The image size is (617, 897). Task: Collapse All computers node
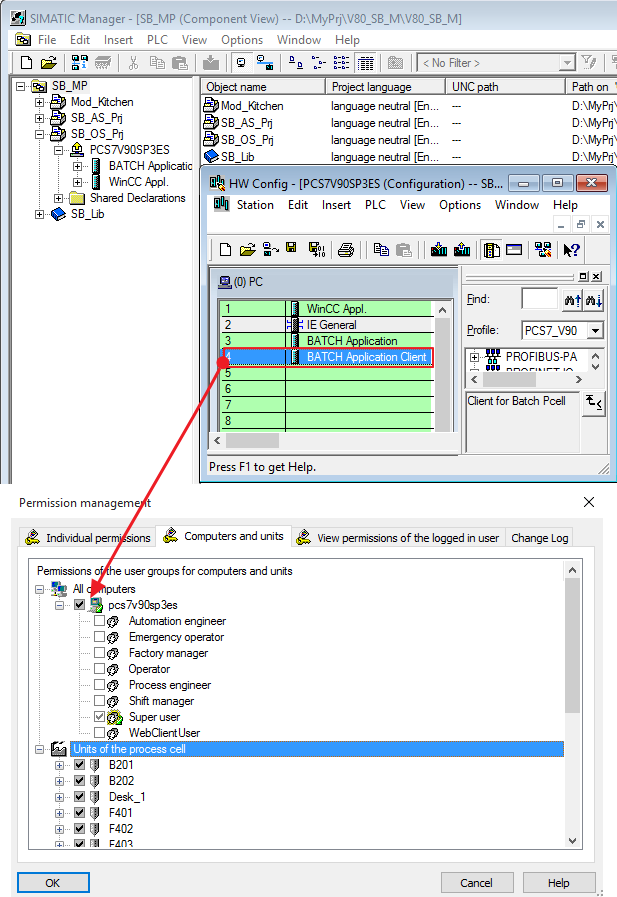pos(39,589)
